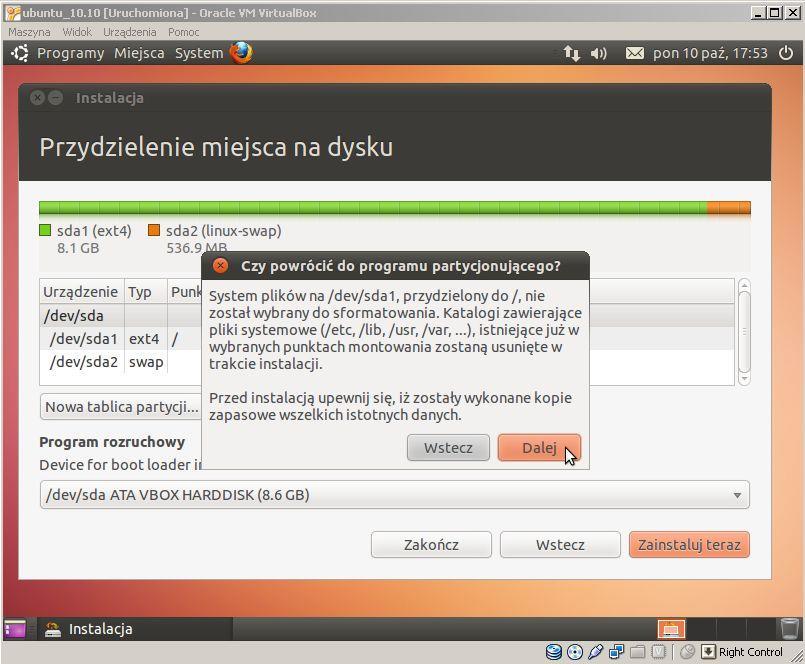Click the trash icon in bottom panel
This screenshot has width=805, height=664.
point(789,628)
